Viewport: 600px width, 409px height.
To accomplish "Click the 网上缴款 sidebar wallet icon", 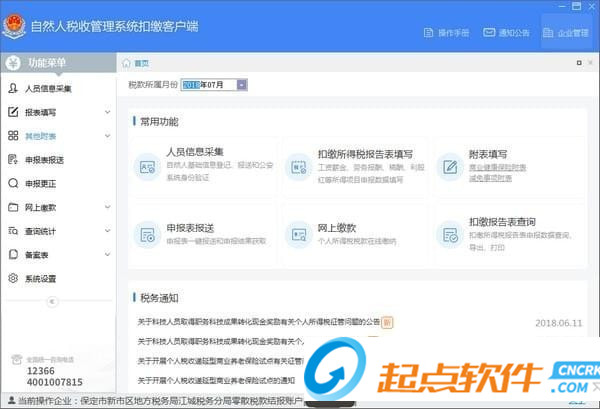I will click(13, 207).
